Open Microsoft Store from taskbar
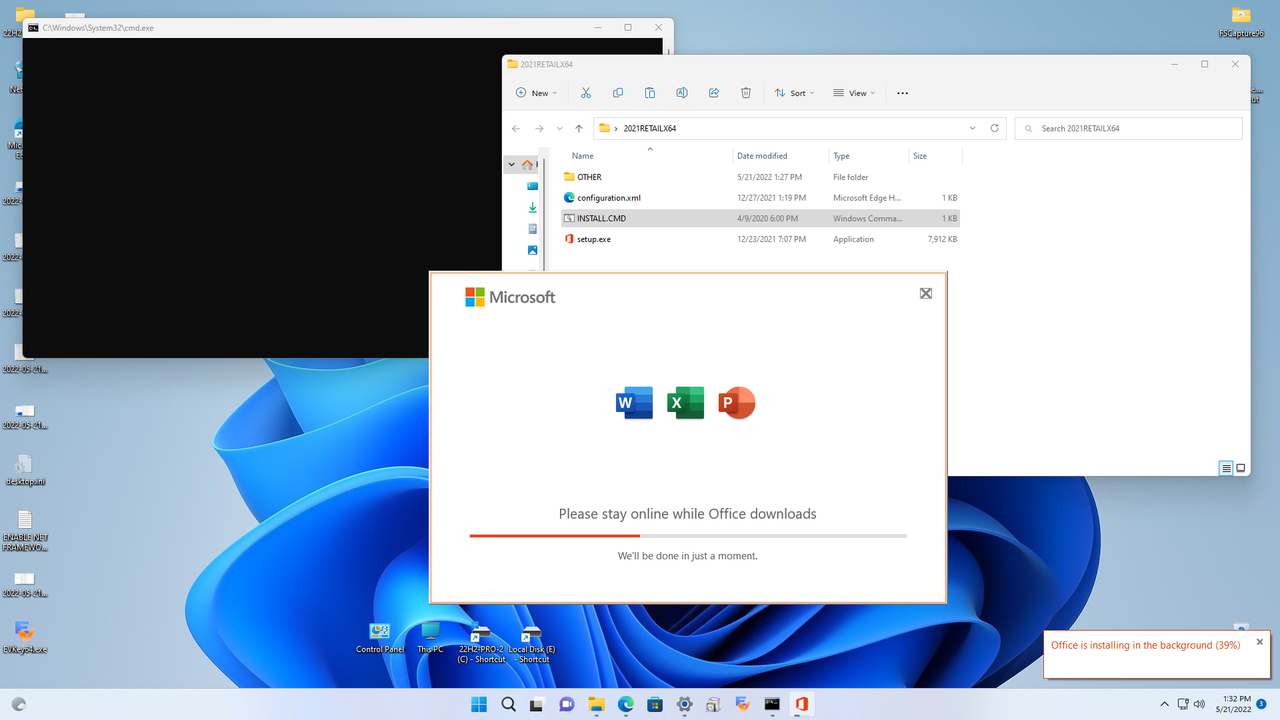This screenshot has width=1280, height=720. tap(655, 704)
